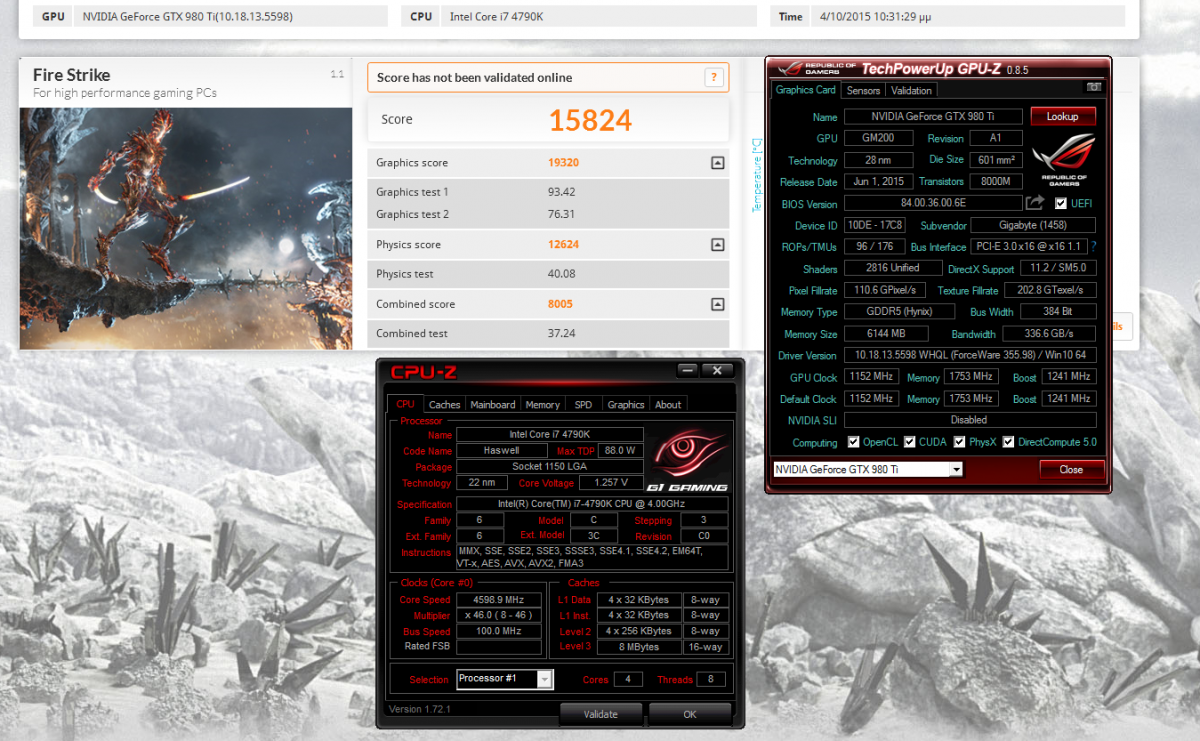Select the CPU tab in CPU-Z

click(405, 404)
